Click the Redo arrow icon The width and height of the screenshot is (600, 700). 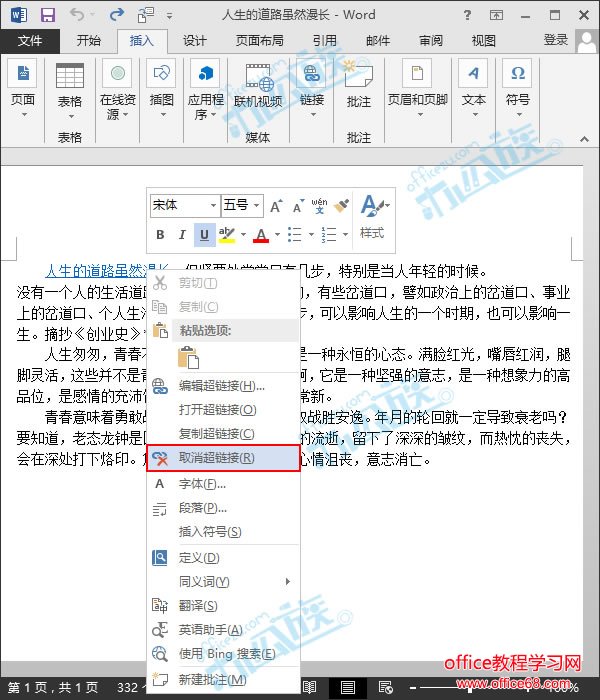(117, 15)
